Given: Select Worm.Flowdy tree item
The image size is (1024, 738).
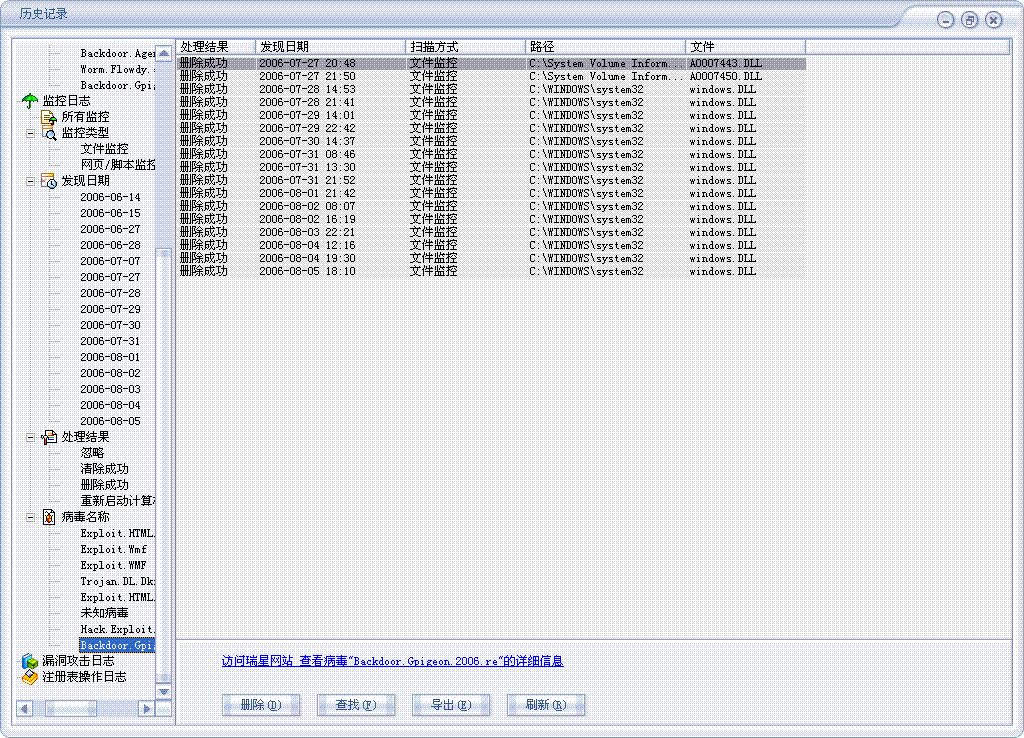Looking at the screenshot, I should (118, 69).
